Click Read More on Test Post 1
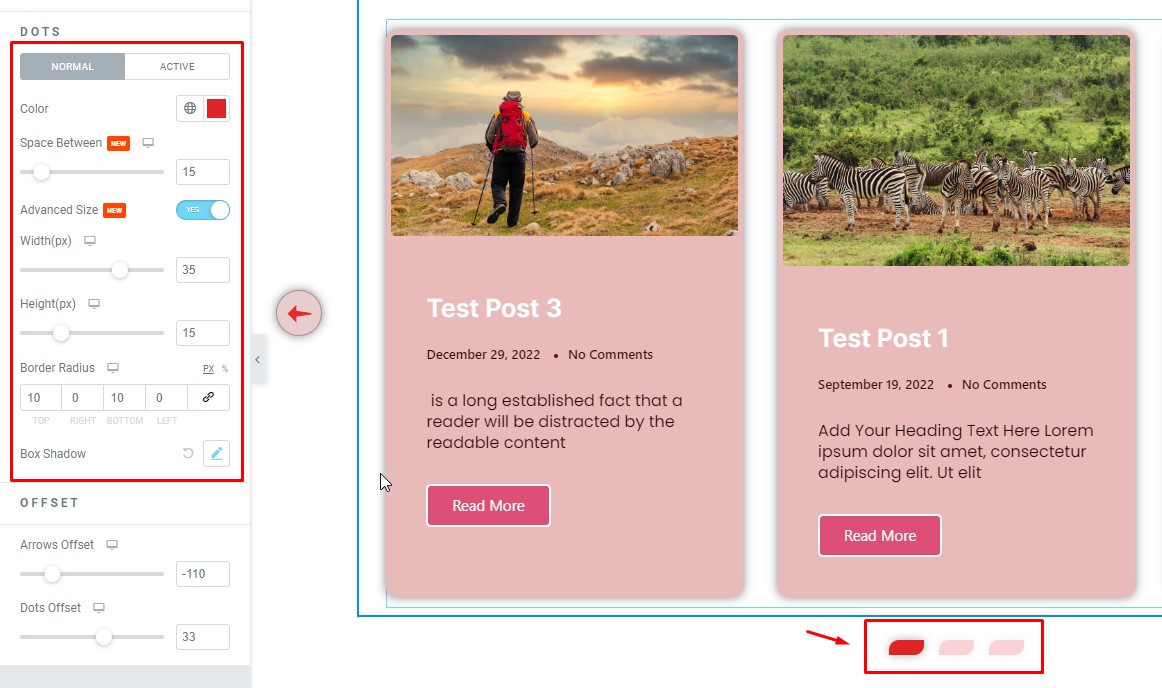The image size is (1162, 688). coord(880,535)
